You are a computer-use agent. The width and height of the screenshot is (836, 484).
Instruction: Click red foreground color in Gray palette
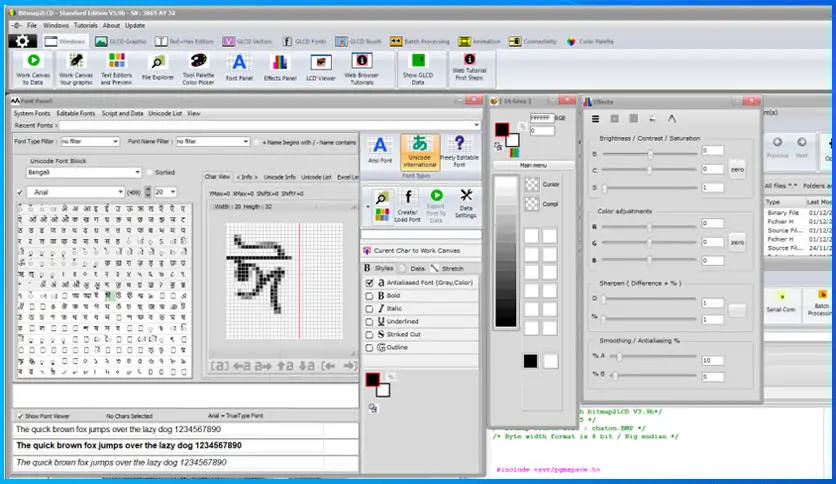click(x=501, y=130)
